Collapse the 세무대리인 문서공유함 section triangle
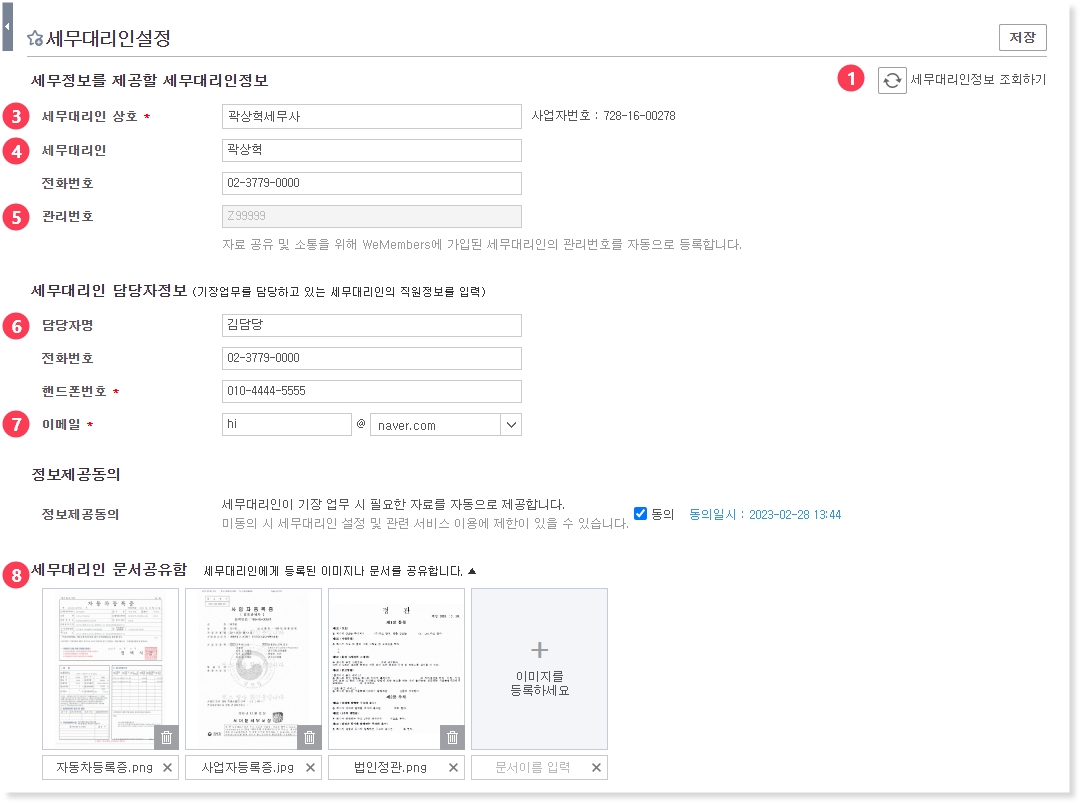 point(472,571)
